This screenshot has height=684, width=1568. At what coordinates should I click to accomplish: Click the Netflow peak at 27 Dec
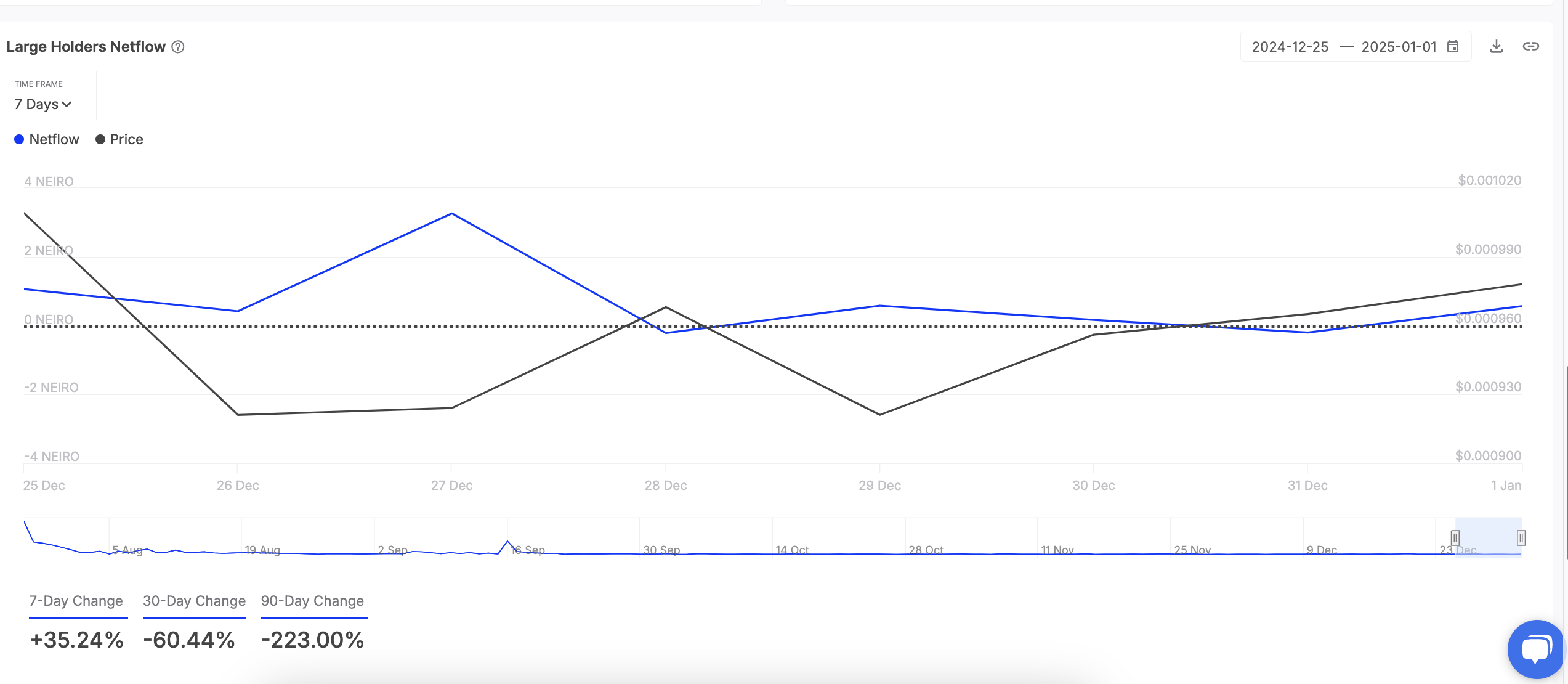pos(452,214)
